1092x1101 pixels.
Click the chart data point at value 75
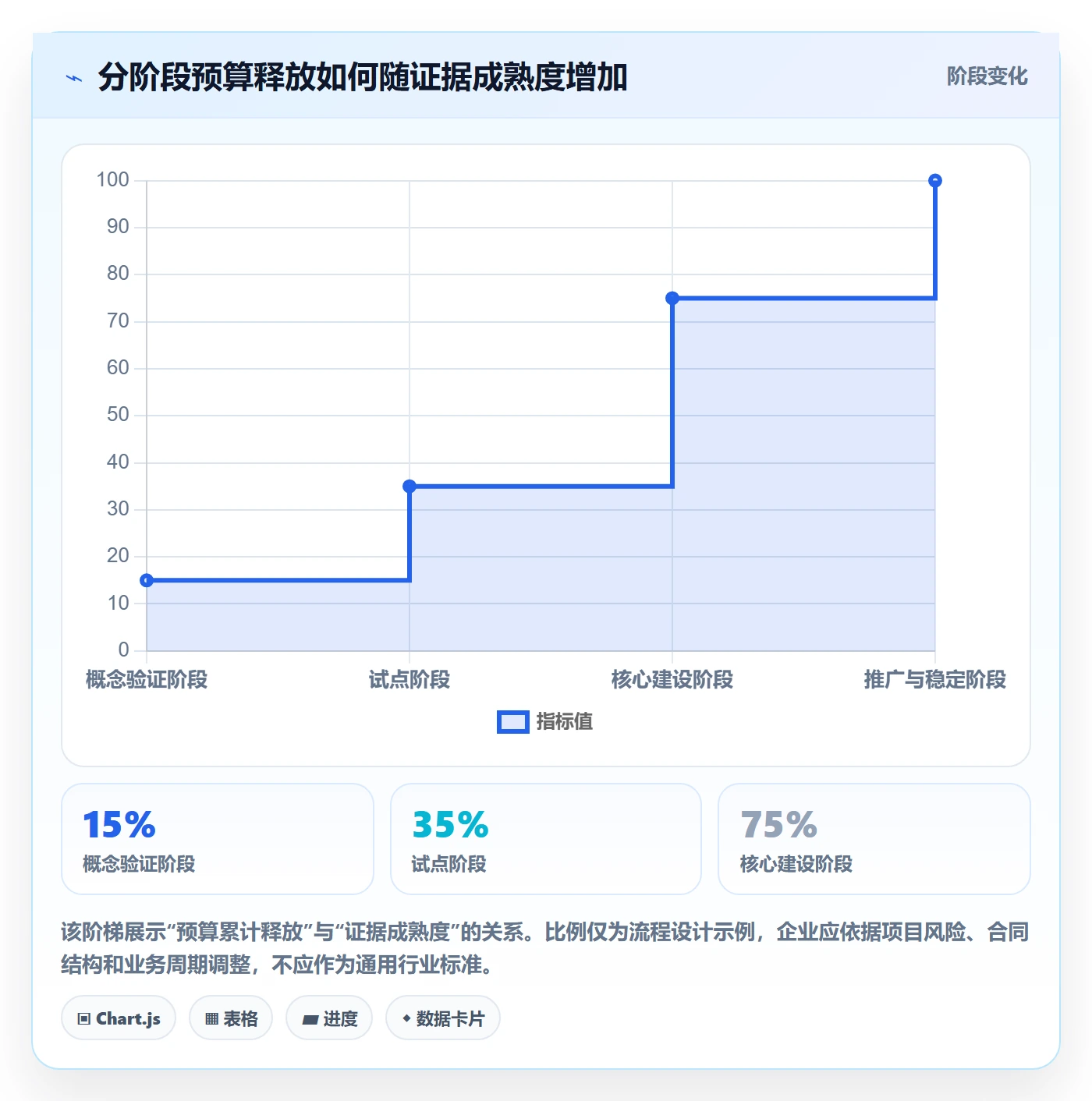672,298
